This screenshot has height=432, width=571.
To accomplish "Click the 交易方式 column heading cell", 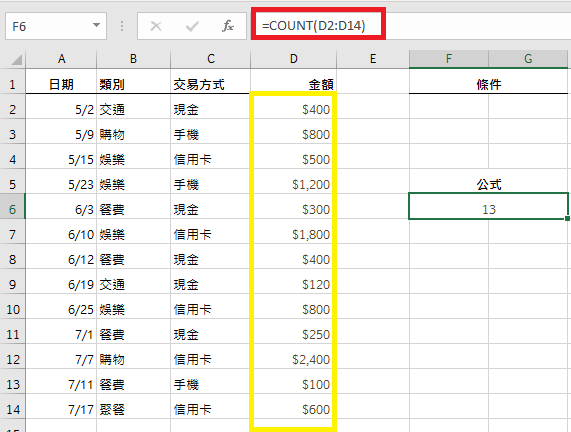I will (x=210, y=85).
